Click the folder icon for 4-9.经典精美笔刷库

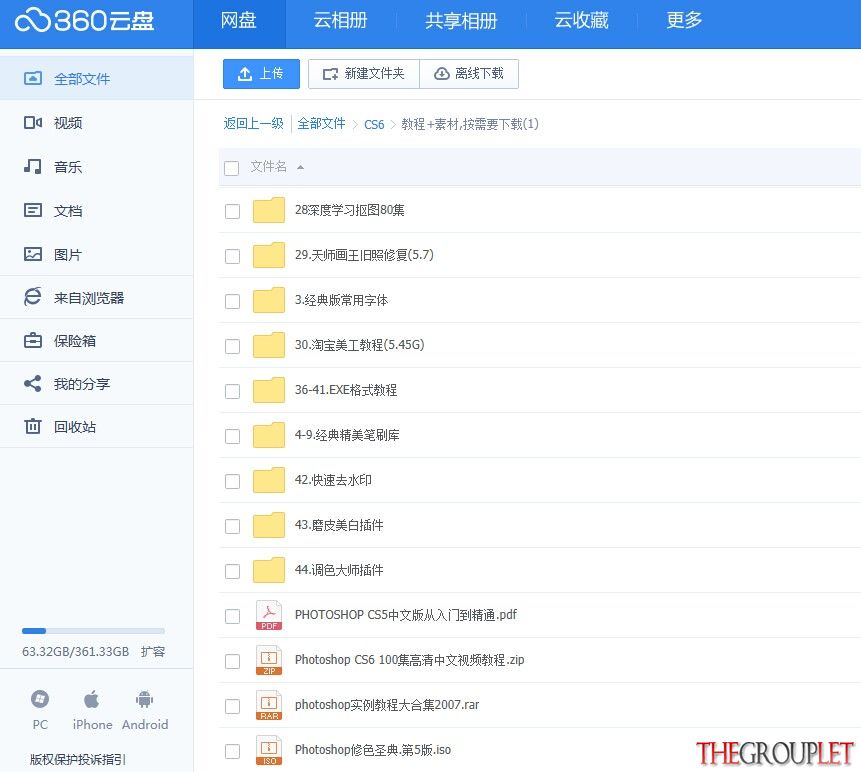coord(269,435)
